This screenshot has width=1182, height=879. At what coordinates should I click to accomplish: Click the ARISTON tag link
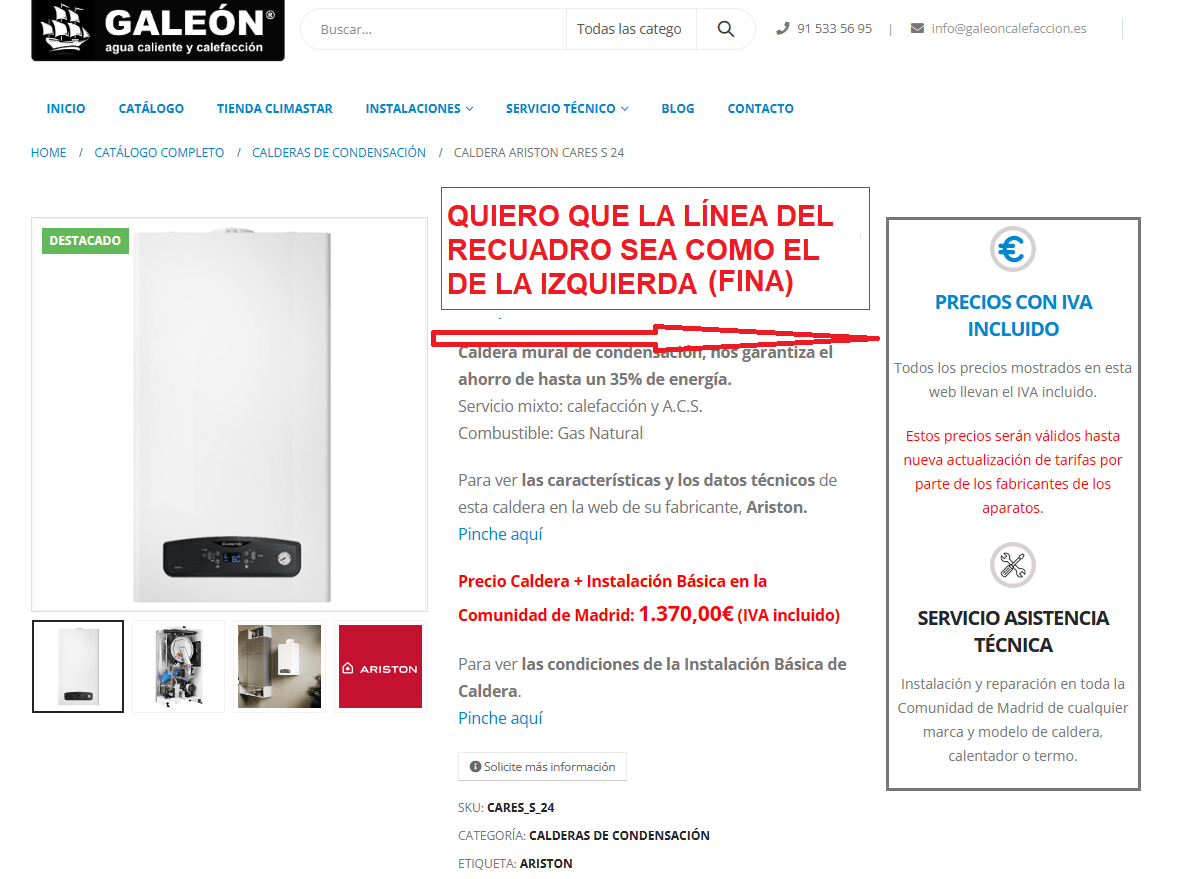tap(546, 863)
